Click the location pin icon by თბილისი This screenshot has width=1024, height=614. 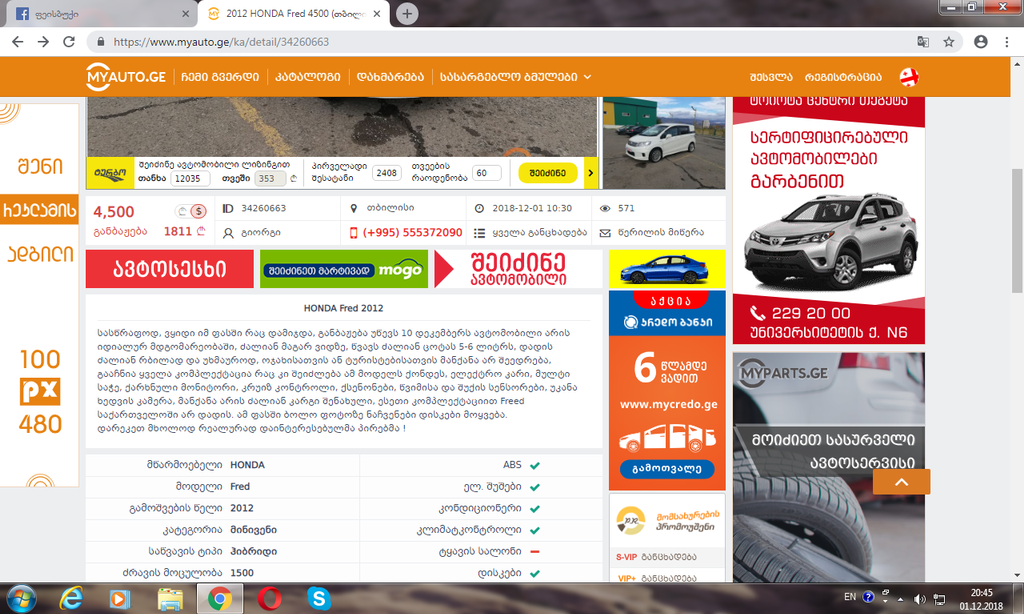tap(353, 208)
